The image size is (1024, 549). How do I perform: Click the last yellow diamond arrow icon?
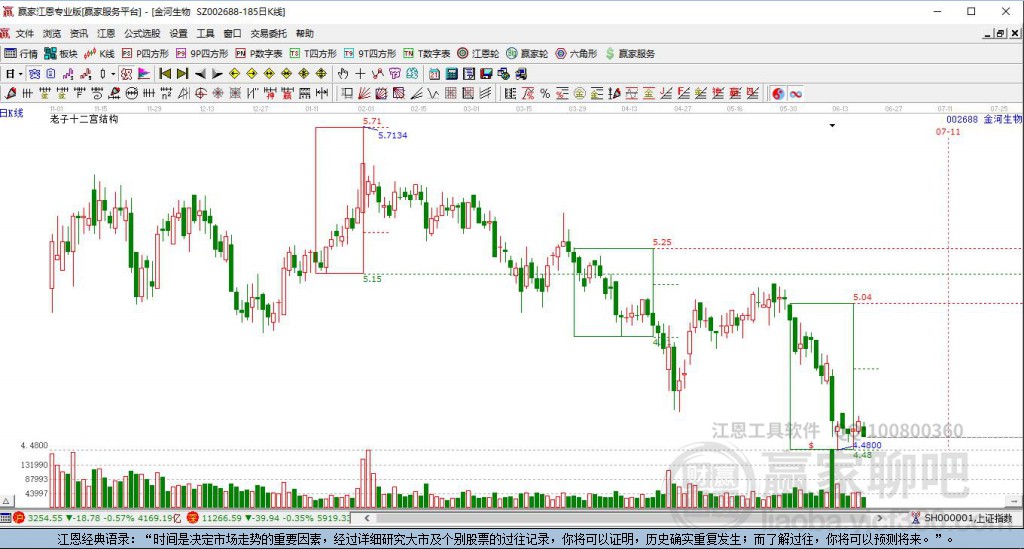point(321,74)
